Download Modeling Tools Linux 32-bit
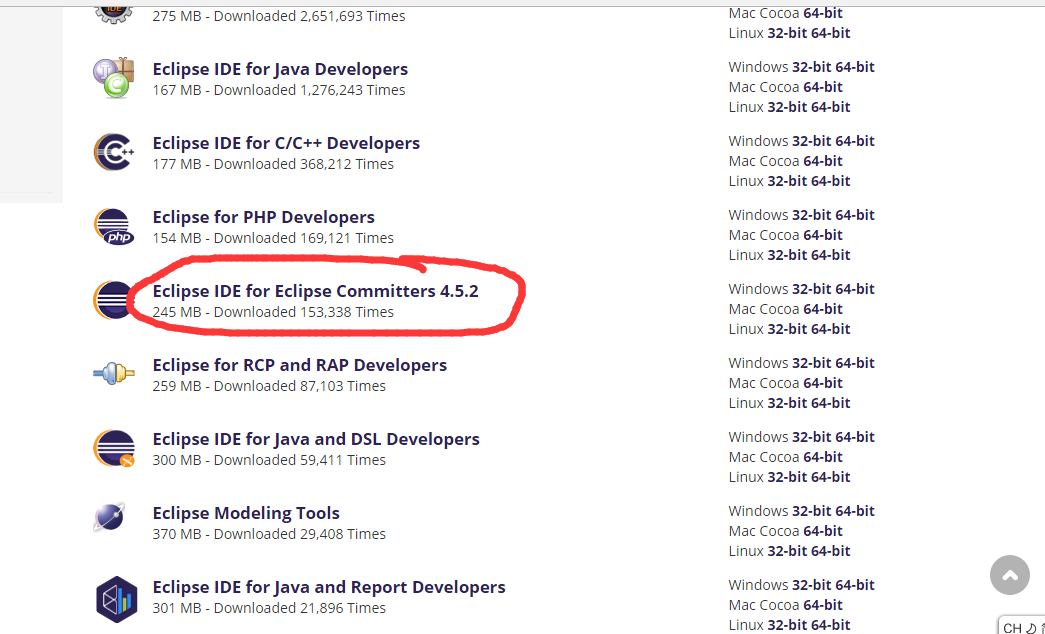The height and width of the screenshot is (634, 1045). (786, 551)
